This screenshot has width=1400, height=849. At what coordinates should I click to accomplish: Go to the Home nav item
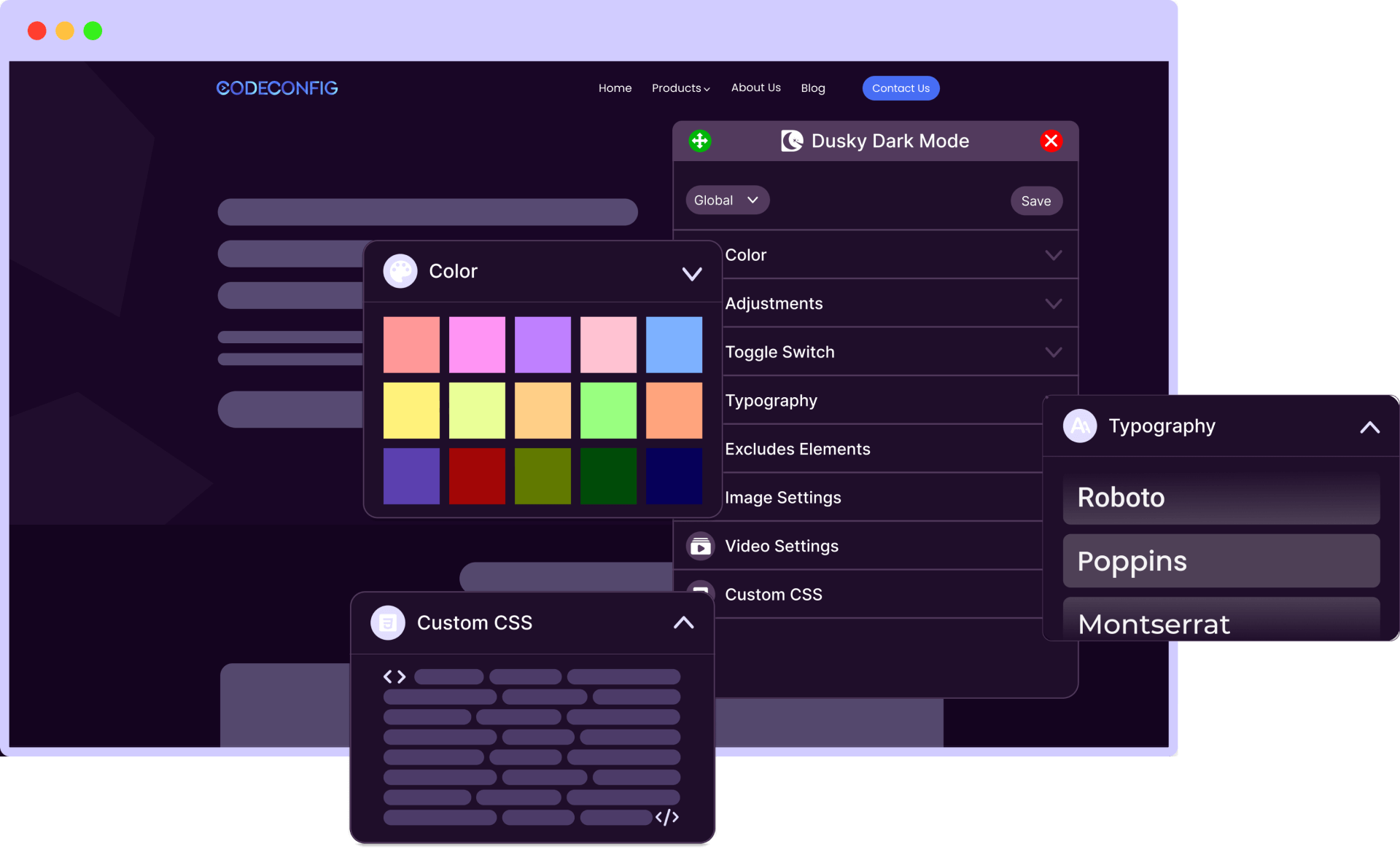click(x=615, y=88)
